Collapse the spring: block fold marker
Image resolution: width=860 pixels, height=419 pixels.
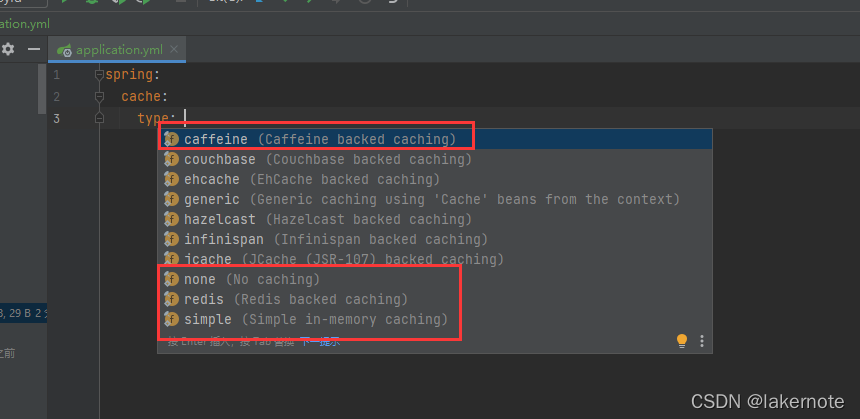coord(99,75)
